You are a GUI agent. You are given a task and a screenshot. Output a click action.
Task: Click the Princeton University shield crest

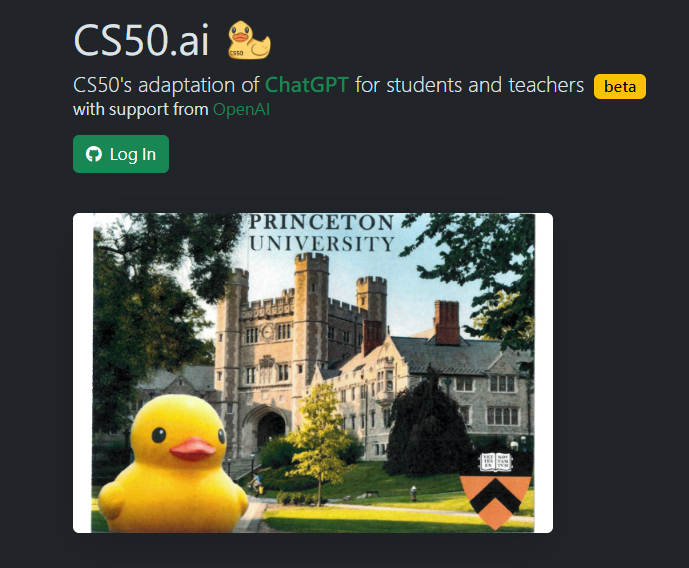point(496,502)
